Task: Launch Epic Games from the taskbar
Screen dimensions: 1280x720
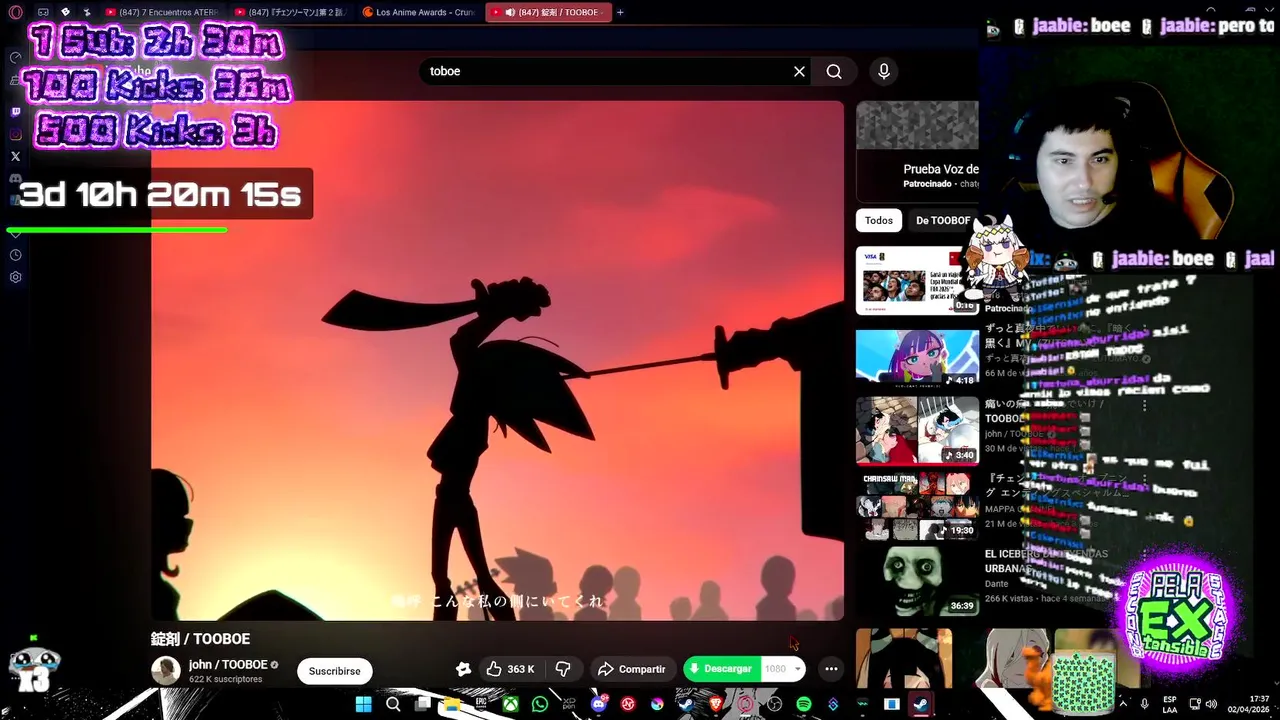Action: click(481, 705)
